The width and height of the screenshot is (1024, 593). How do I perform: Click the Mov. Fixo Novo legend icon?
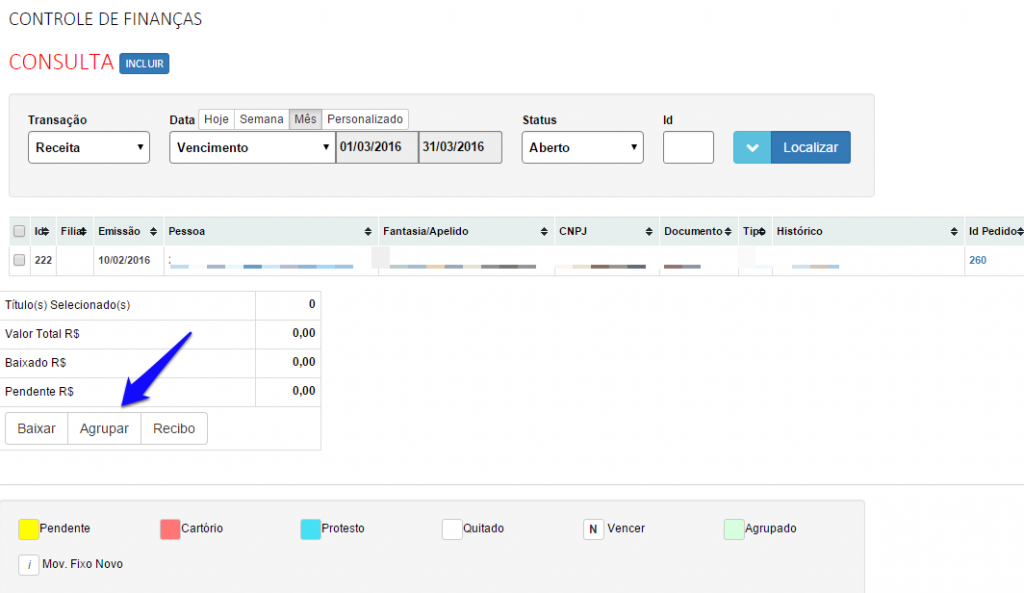(x=28, y=565)
